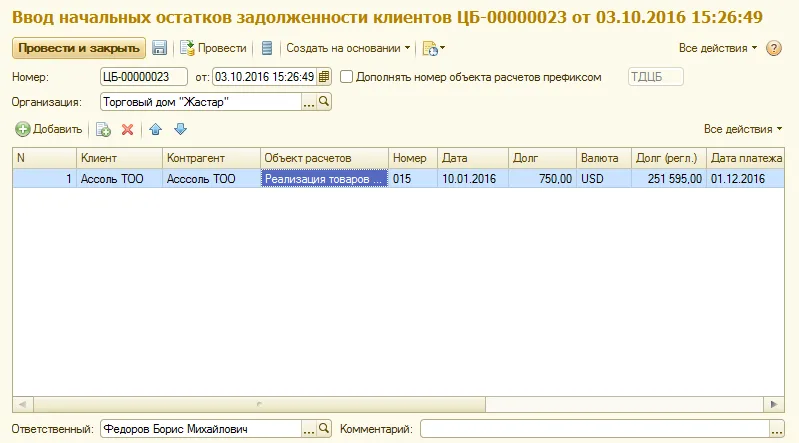
Task: Click the Организация input field
Action: point(201,102)
